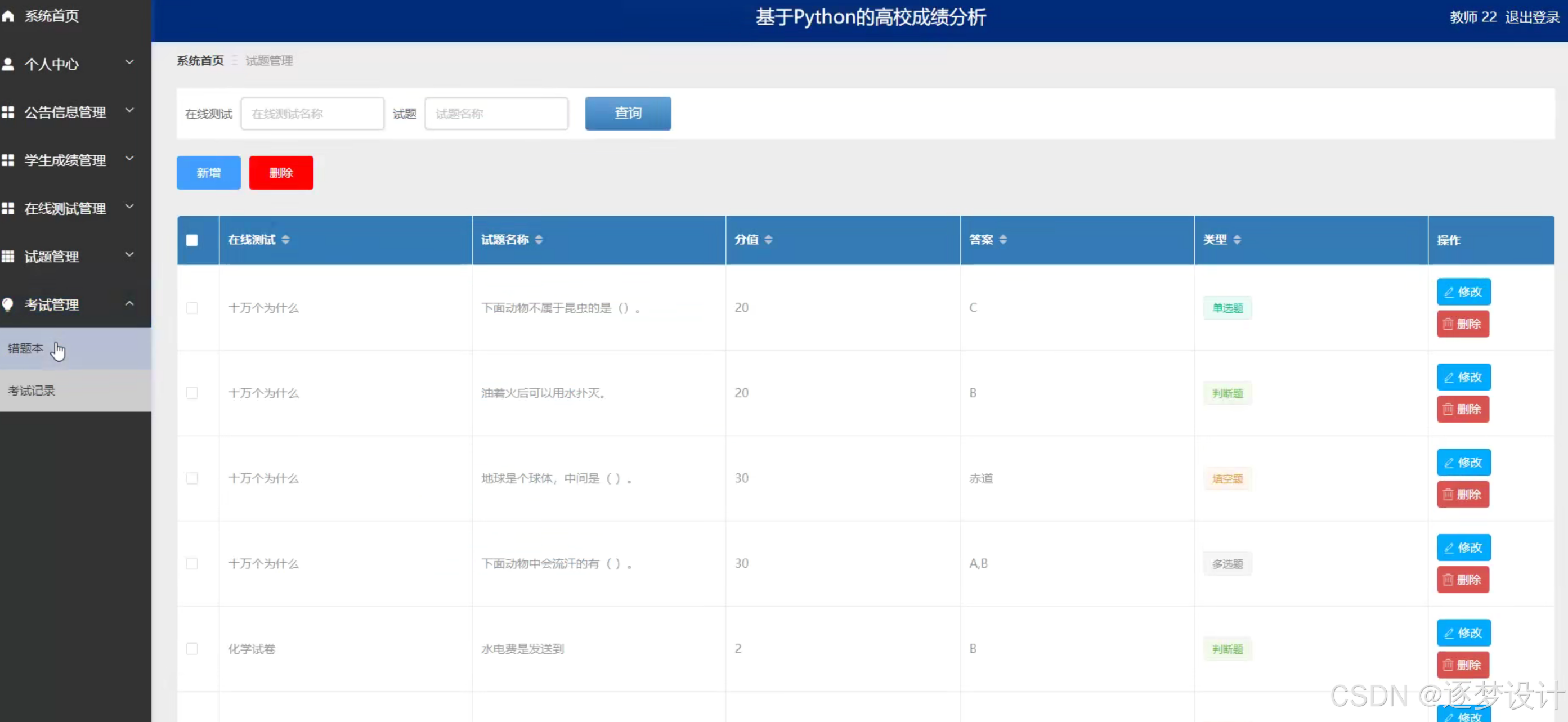Select 学生成绩管理 in the sidebar

pos(75,160)
